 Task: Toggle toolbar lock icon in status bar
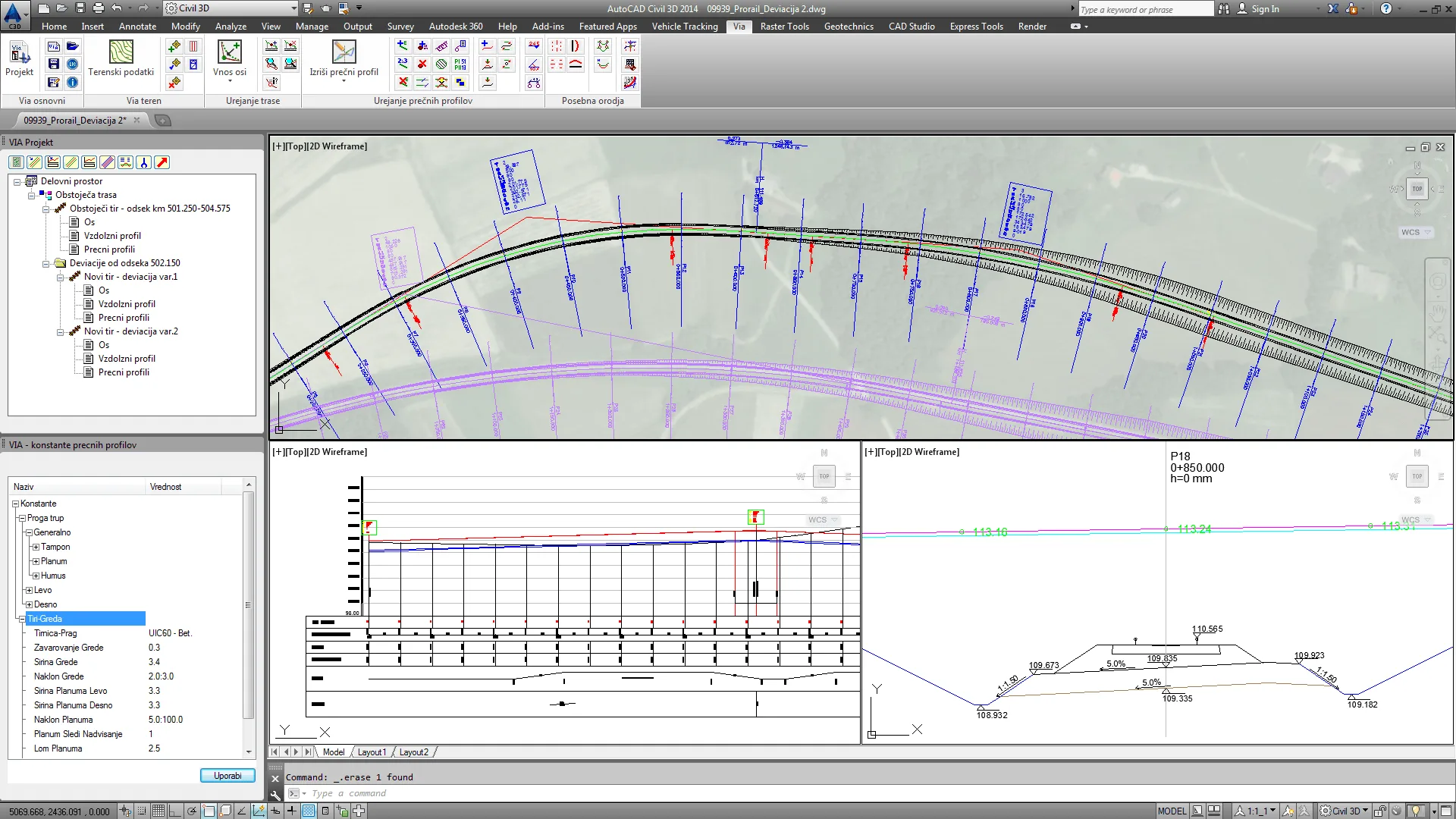coord(1380,811)
